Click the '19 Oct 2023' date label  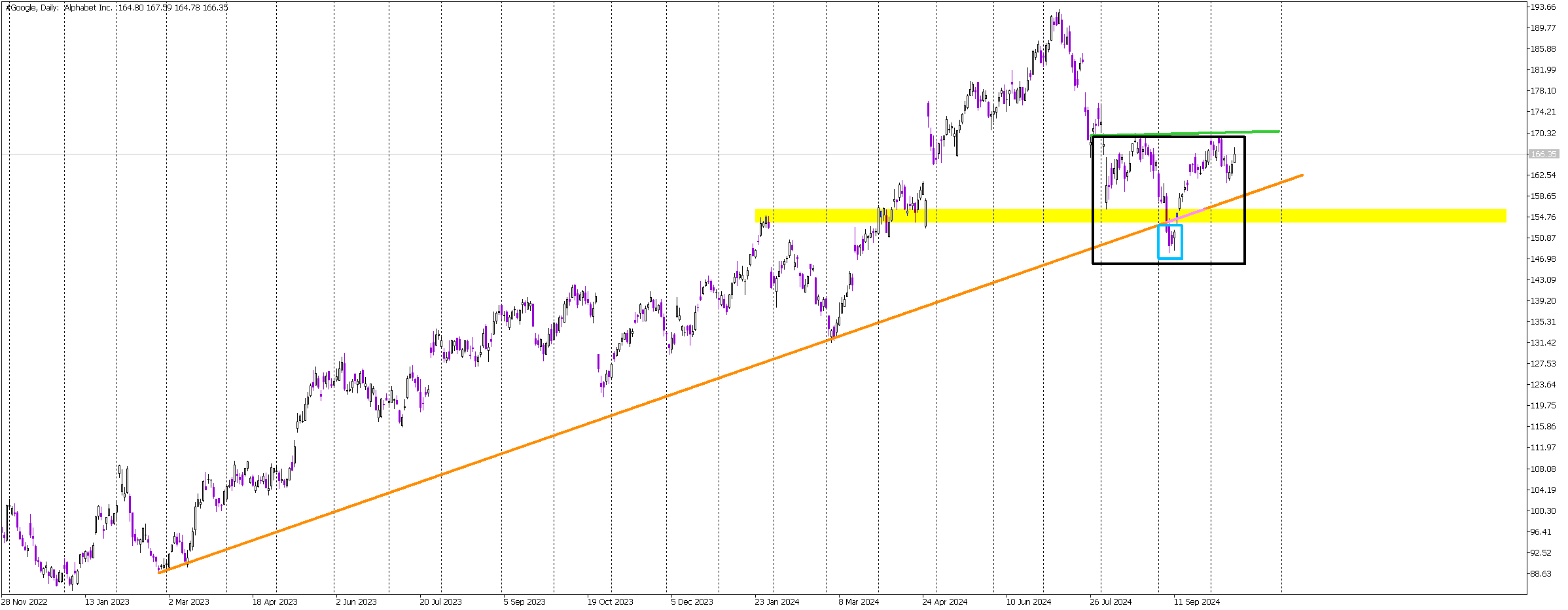610,602
